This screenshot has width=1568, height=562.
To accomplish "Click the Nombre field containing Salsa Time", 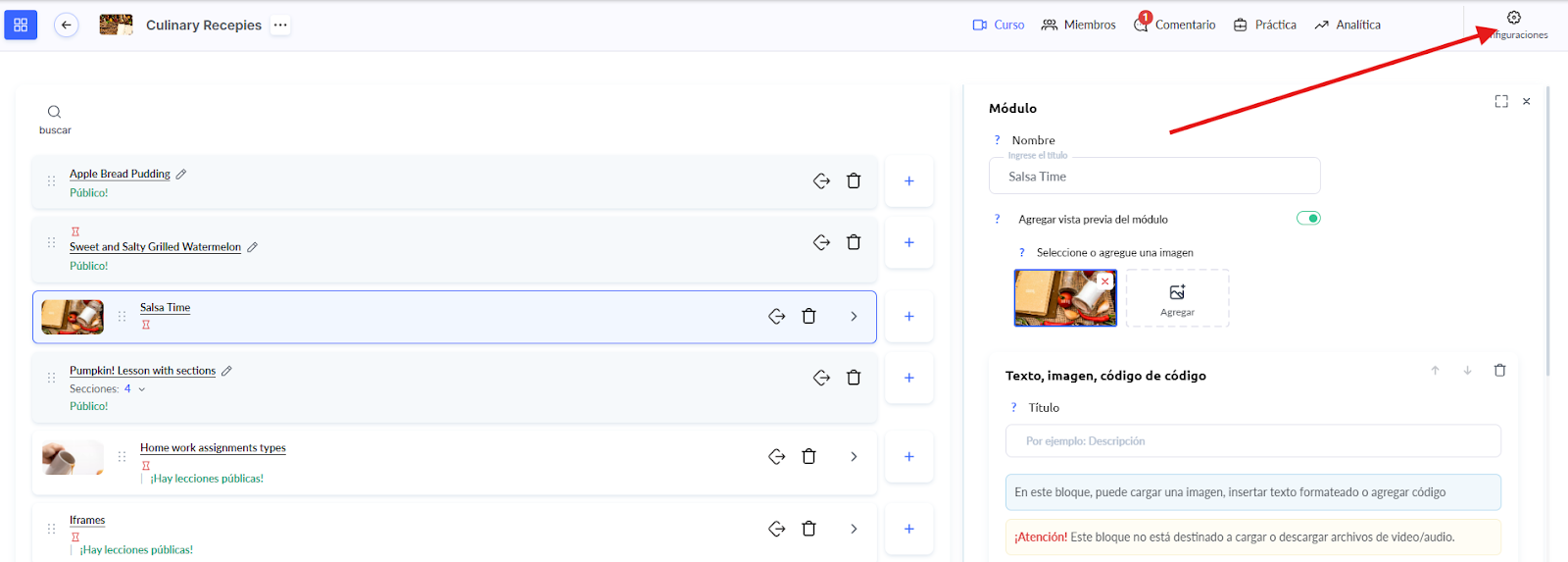I will tap(1153, 177).
